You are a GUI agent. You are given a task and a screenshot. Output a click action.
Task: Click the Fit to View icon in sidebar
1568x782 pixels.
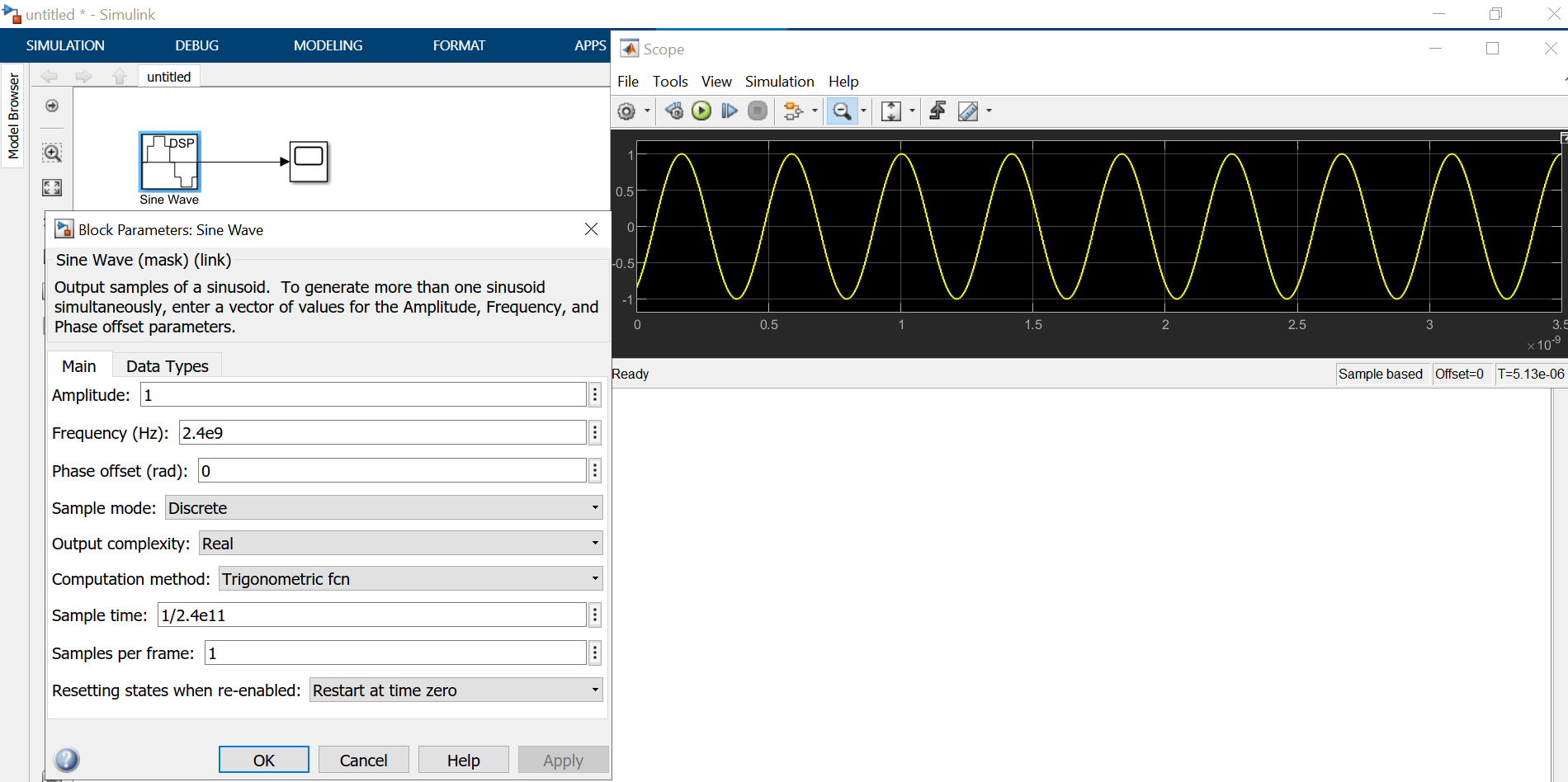click(51, 188)
